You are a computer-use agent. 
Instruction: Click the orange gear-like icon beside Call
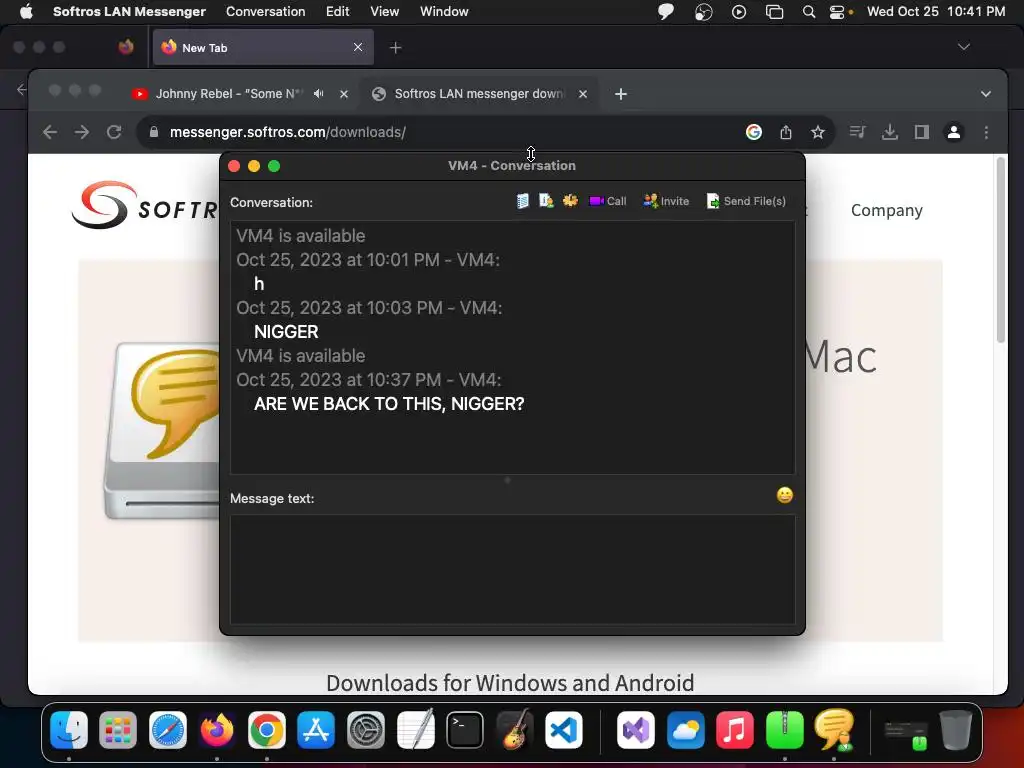[x=570, y=200]
